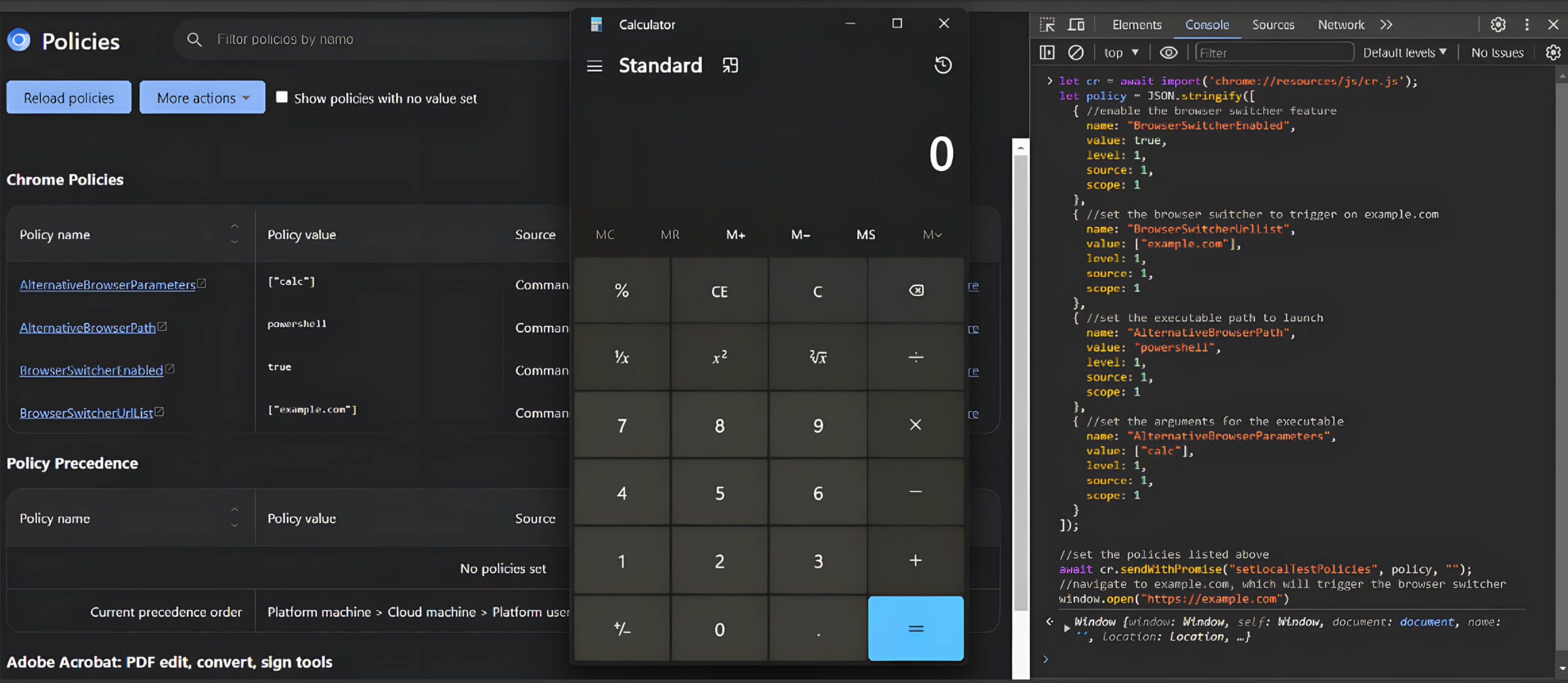Toggle Calculator's Keep on top mode
Image resolution: width=1568 pixels, height=683 pixels.
pos(731,65)
